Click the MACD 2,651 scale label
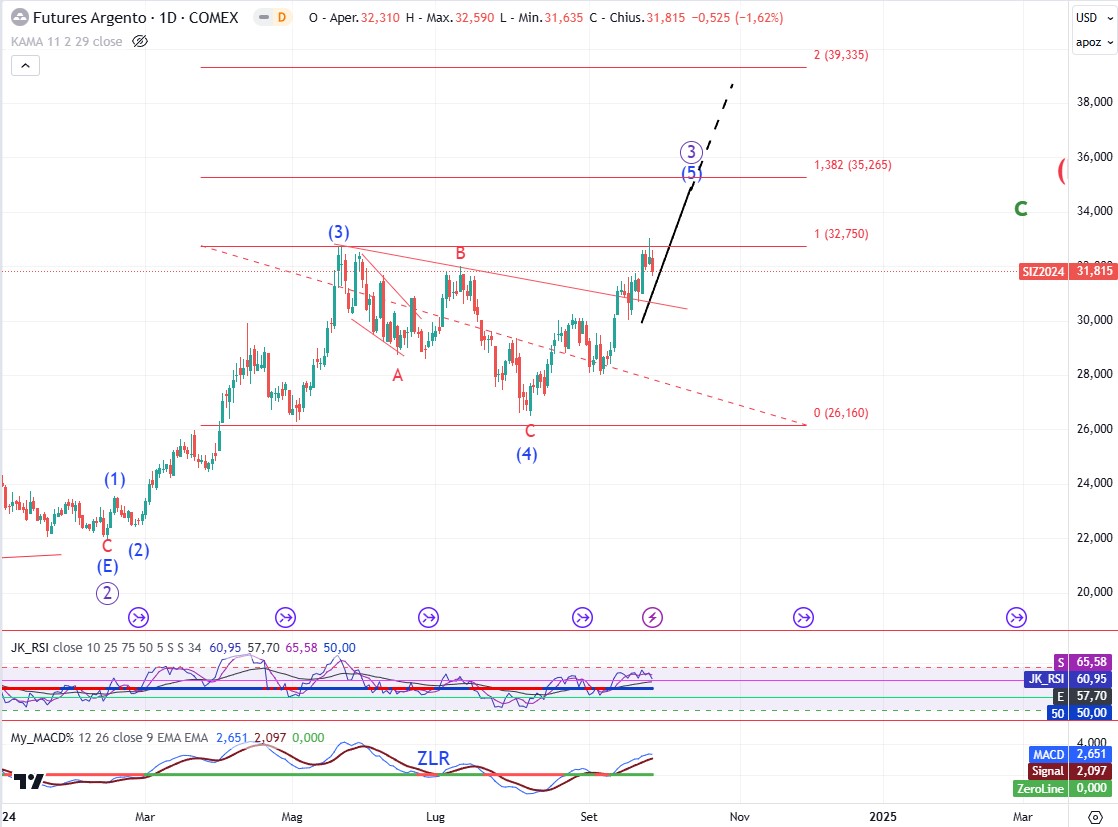1118x827 pixels. (x=1072, y=754)
